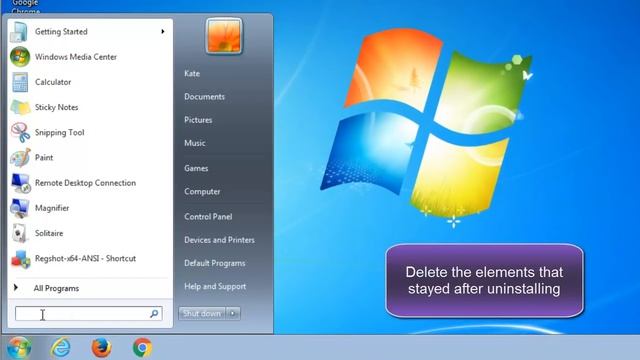The width and height of the screenshot is (640, 360).
Task: Click the user account flower picture
Action: click(x=224, y=36)
